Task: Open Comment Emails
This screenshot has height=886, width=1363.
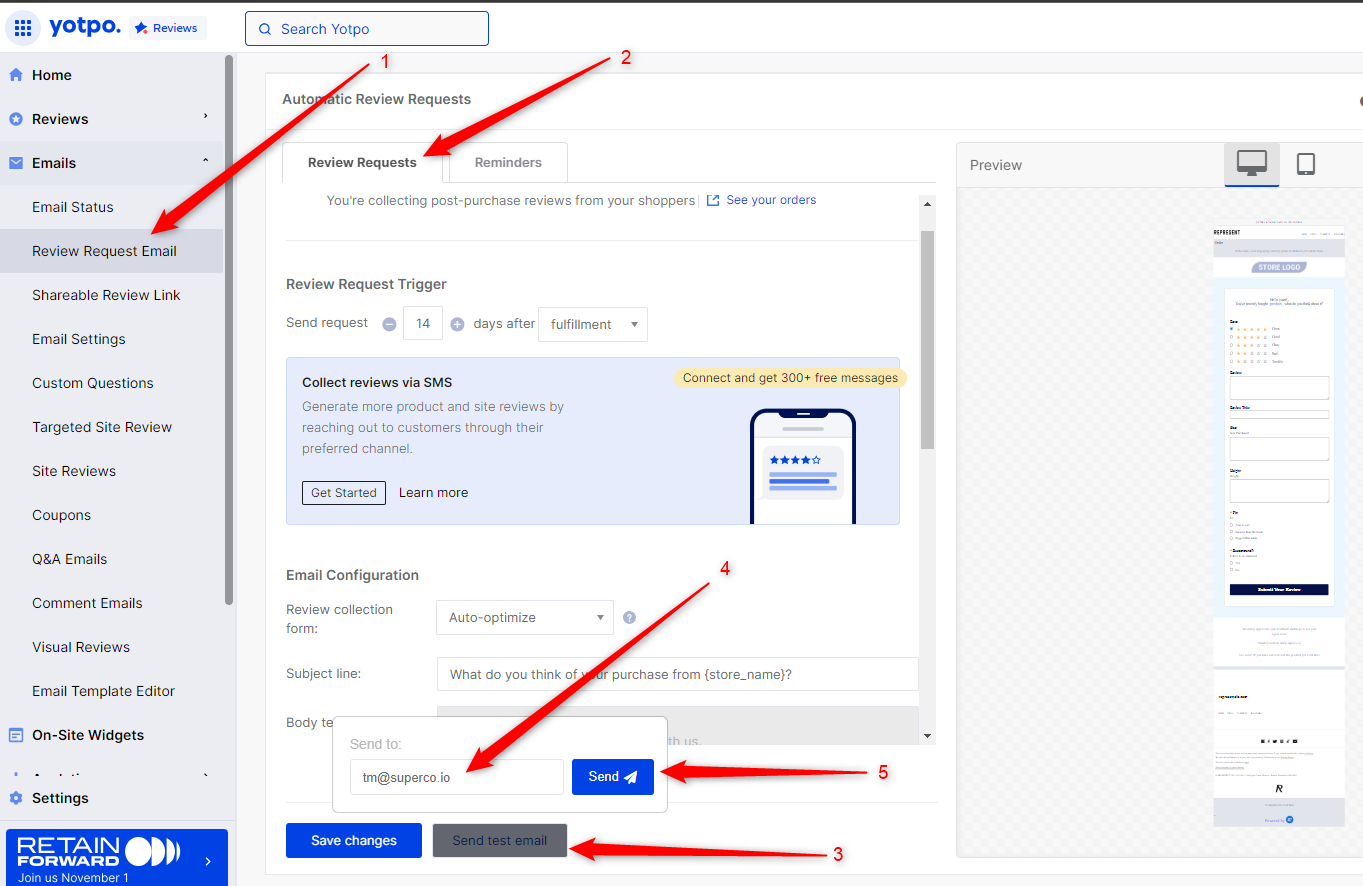Action: (x=87, y=603)
